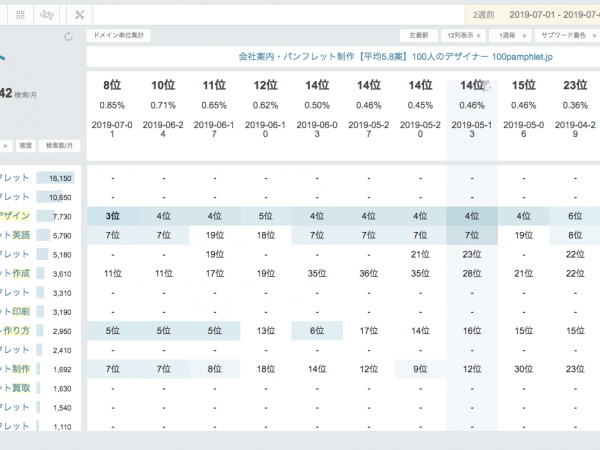Click the 2019-07-01 column date

(112, 129)
